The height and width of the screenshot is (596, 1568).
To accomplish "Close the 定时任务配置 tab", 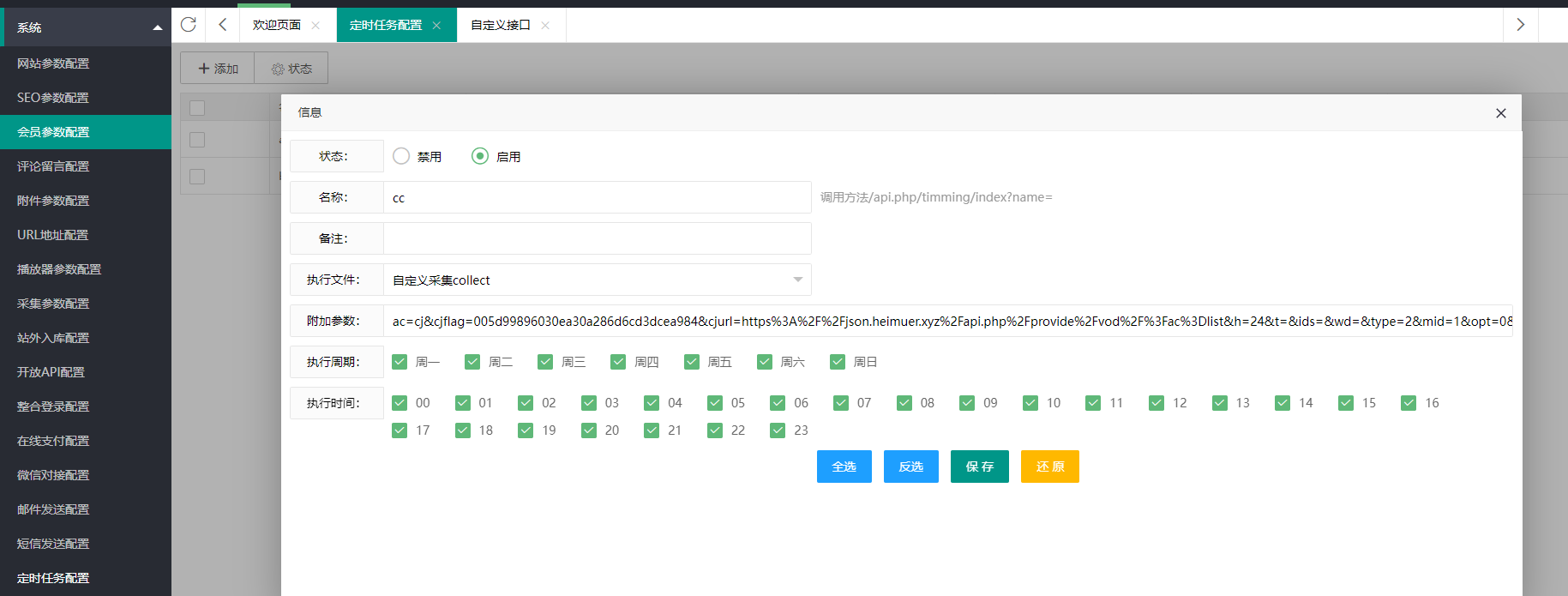I will (436, 26).
